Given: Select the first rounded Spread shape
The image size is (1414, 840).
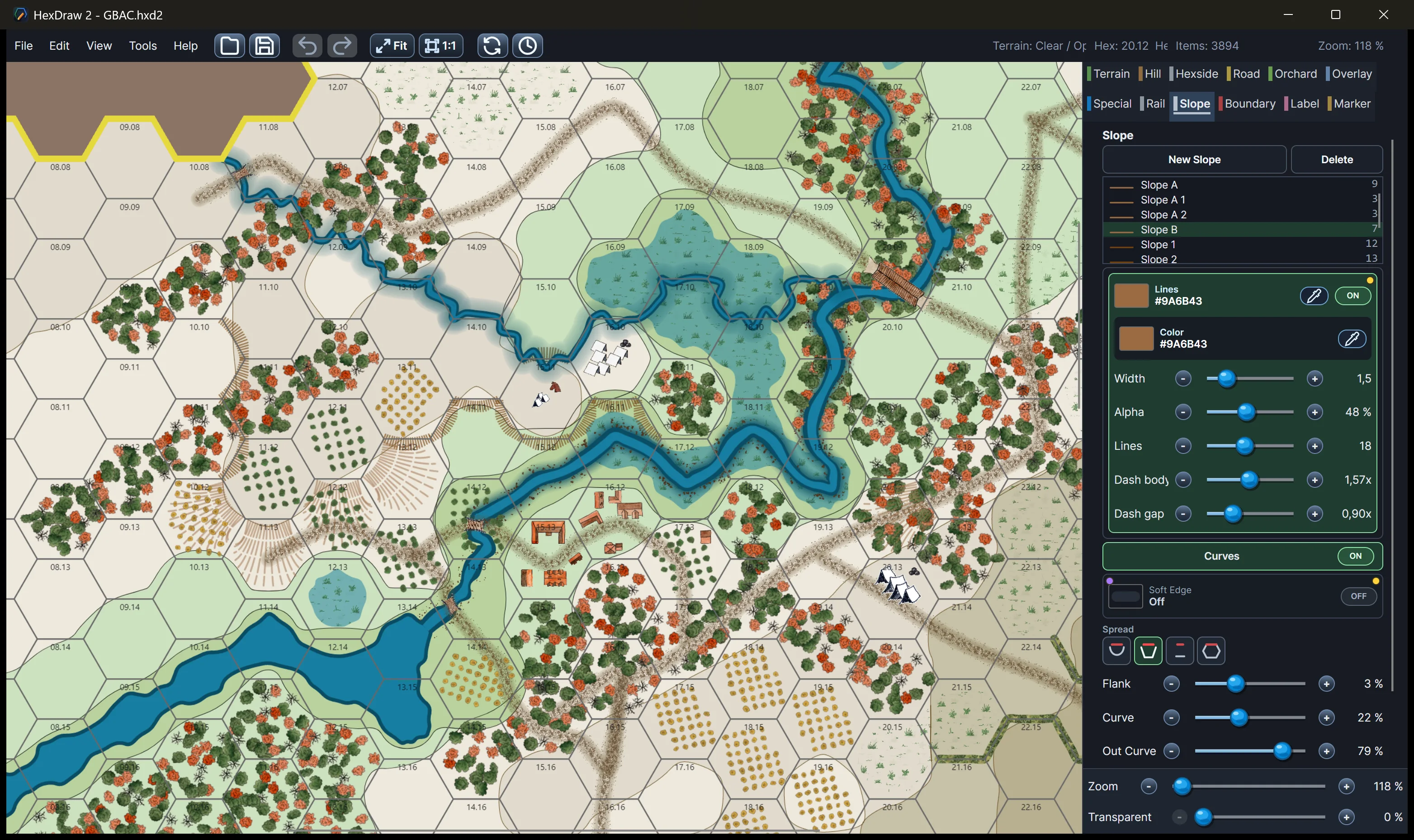Looking at the screenshot, I should pos(1116,651).
